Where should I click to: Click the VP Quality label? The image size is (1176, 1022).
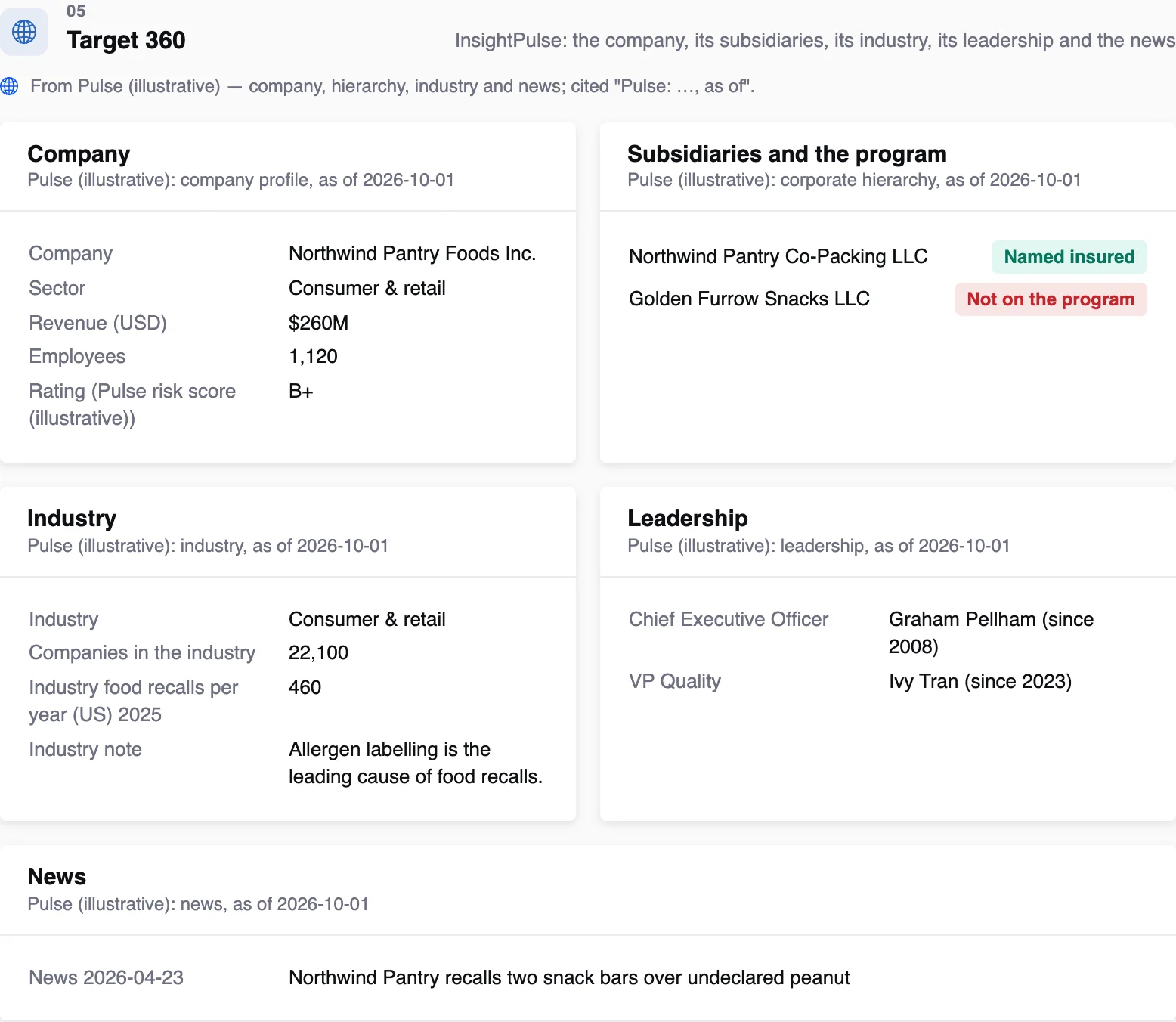tap(675, 681)
